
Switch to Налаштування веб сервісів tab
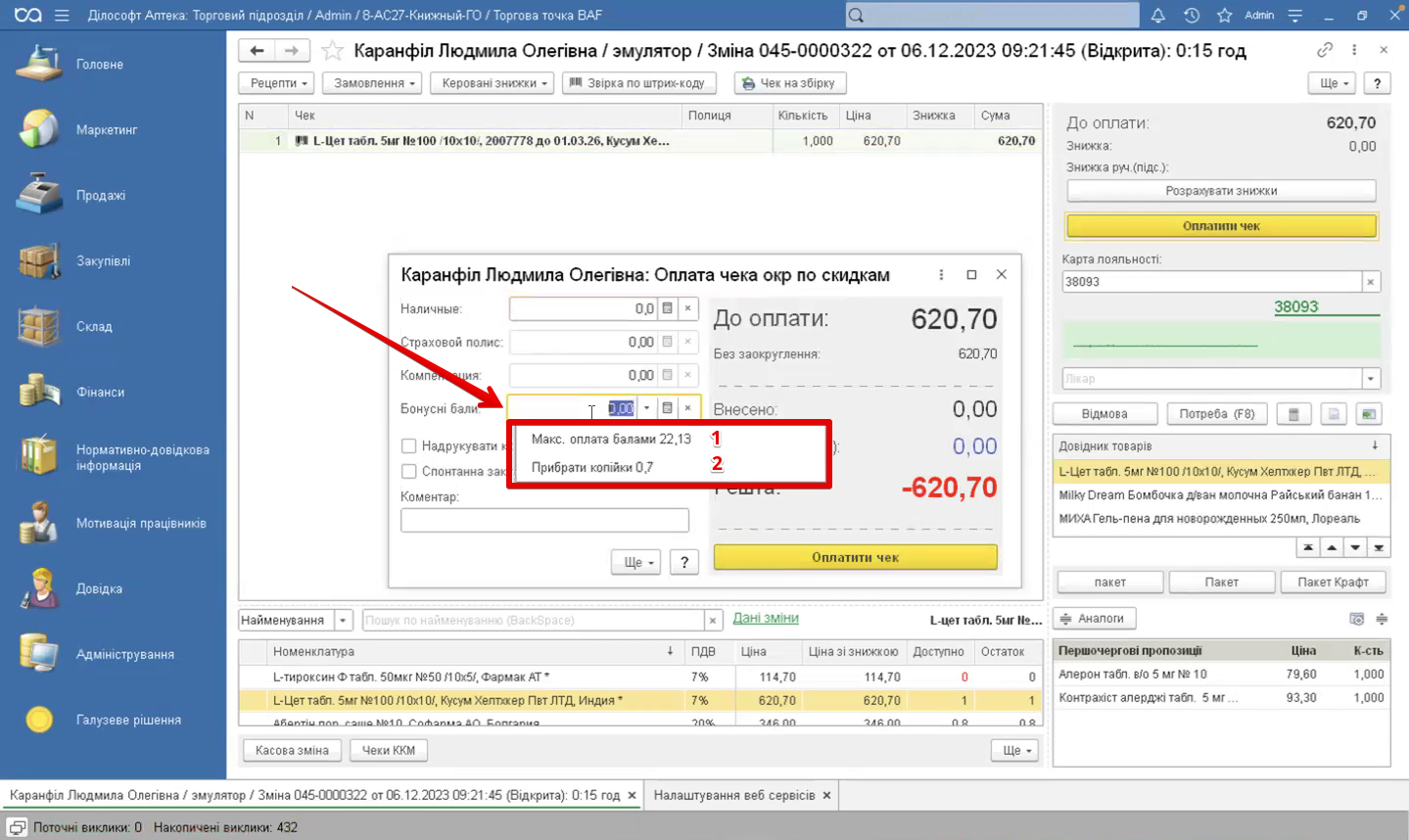[x=733, y=795]
